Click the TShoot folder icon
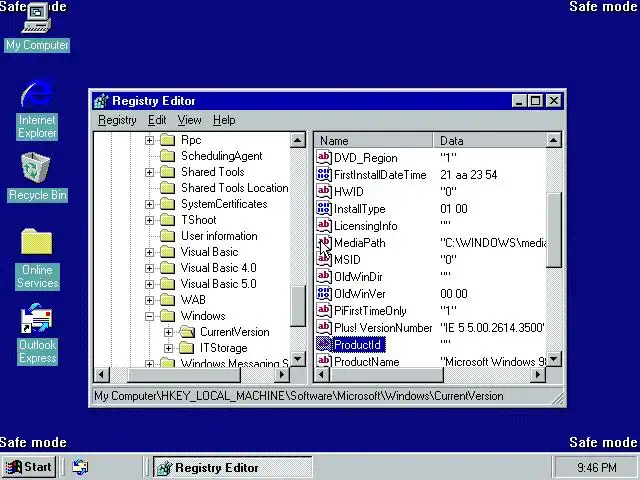 167,220
